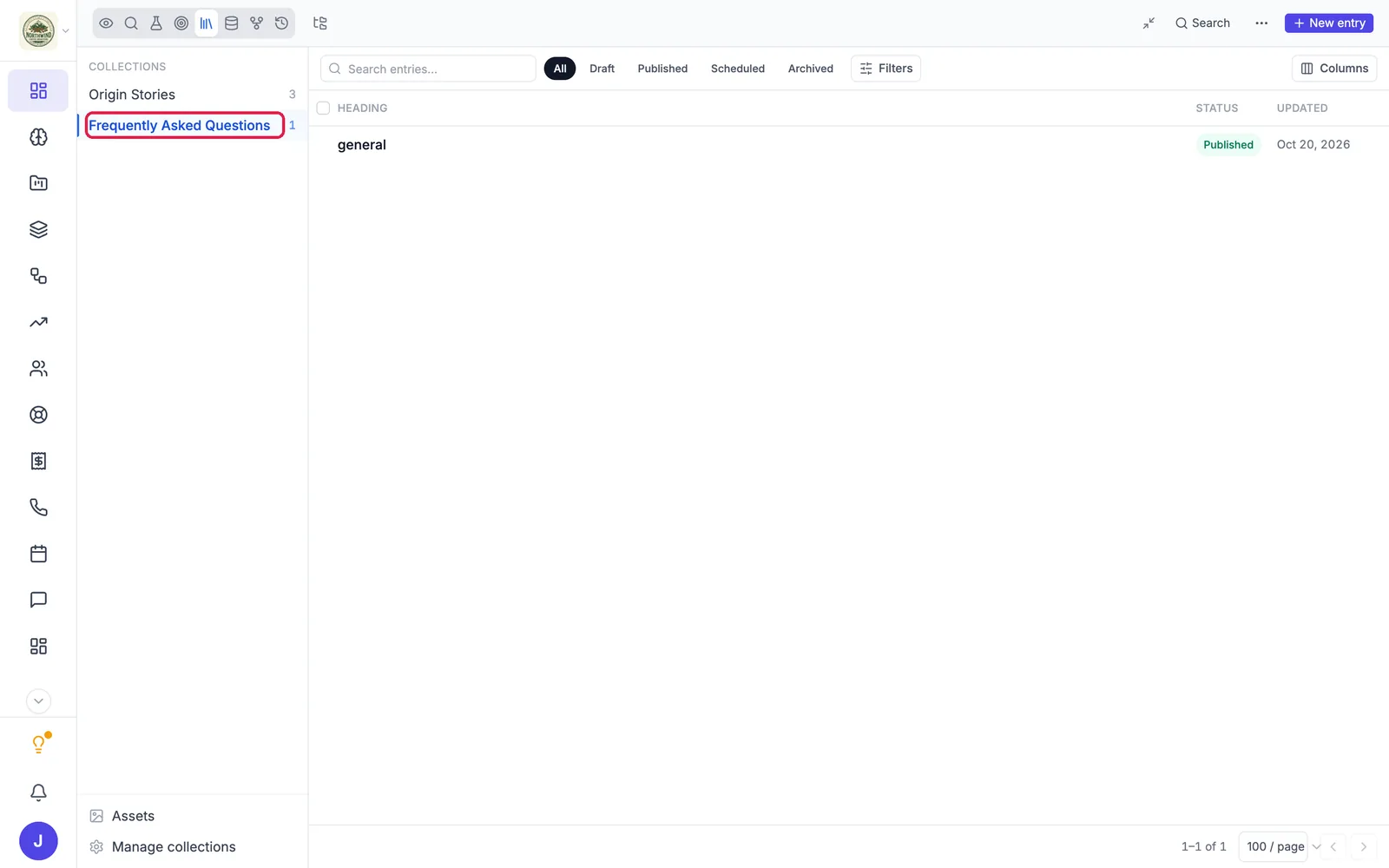Viewport: 1389px width, 868px height.
Task: Open the lightbulb tips icon
Action: tap(38, 744)
